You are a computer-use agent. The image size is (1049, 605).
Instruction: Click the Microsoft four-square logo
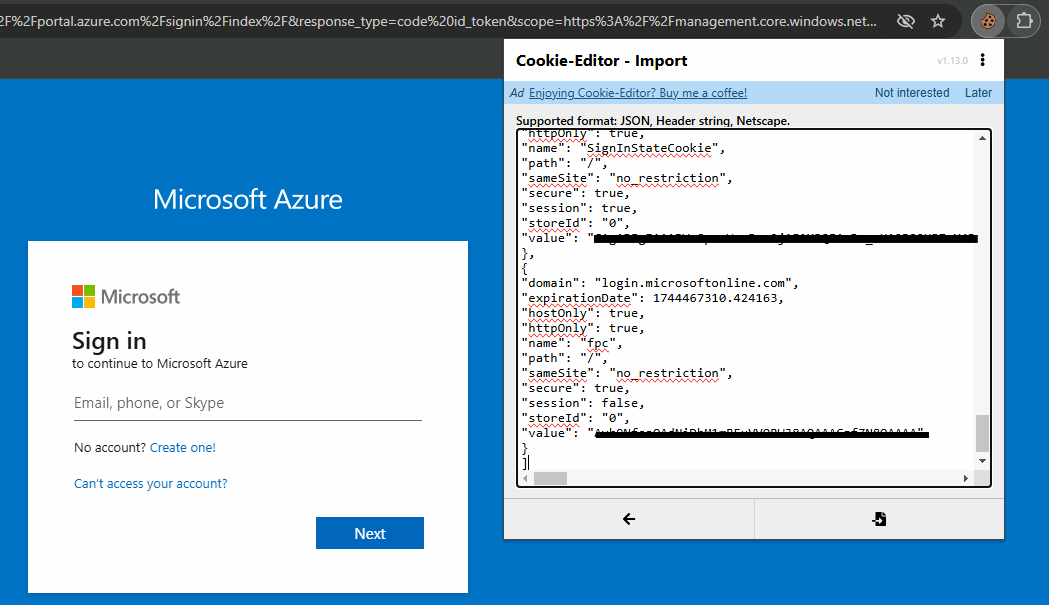[x=86, y=296]
